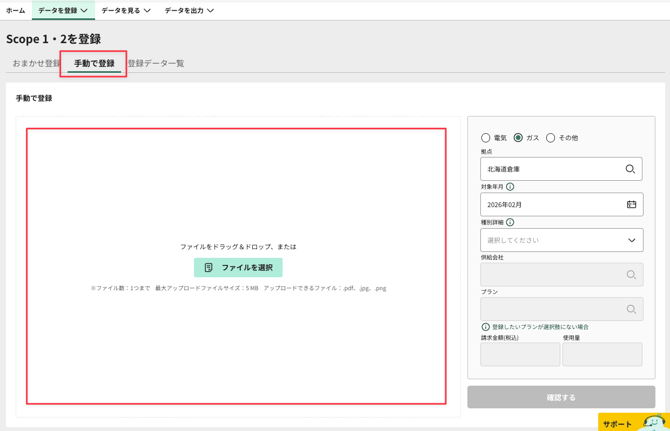Switch to 登録データ一覧 tab
This screenshot has height=431, width=670.
(x=156, y=64)
